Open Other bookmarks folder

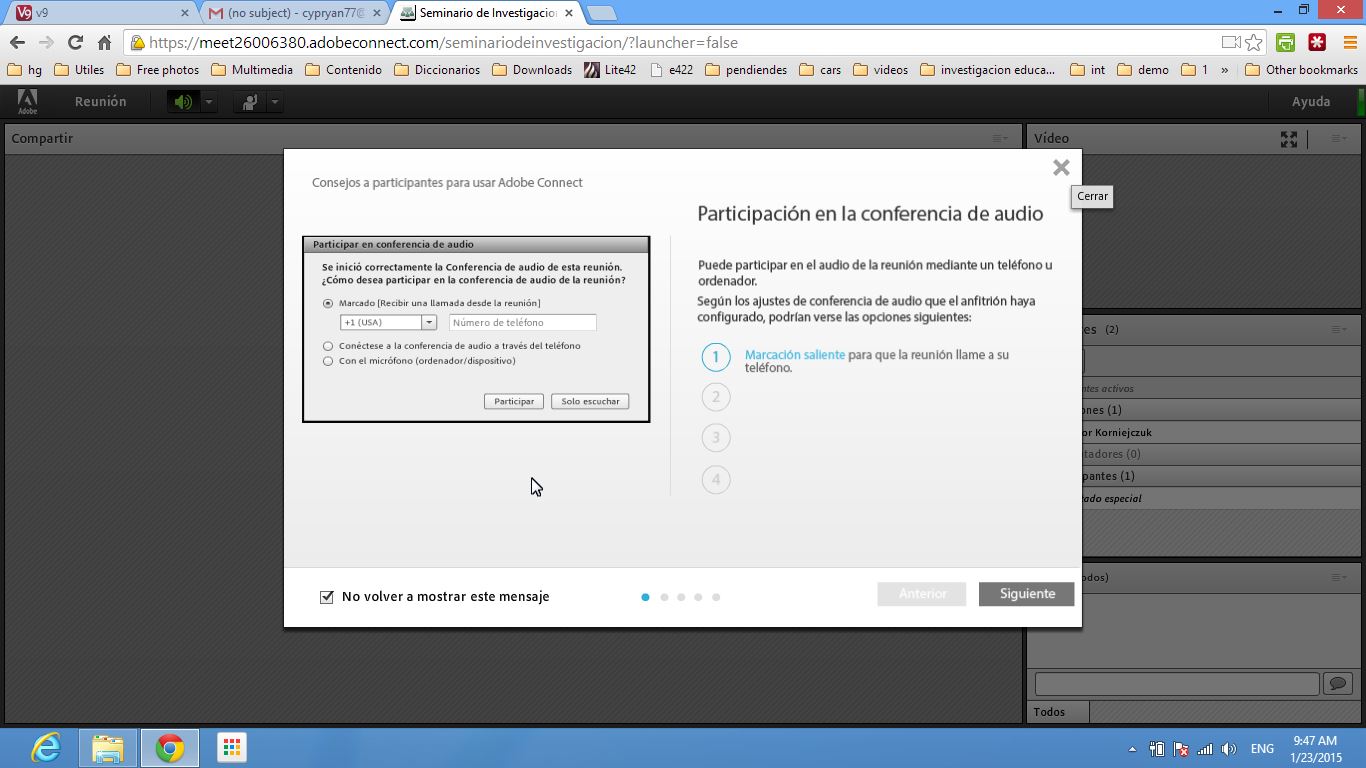pos(1301,70)
